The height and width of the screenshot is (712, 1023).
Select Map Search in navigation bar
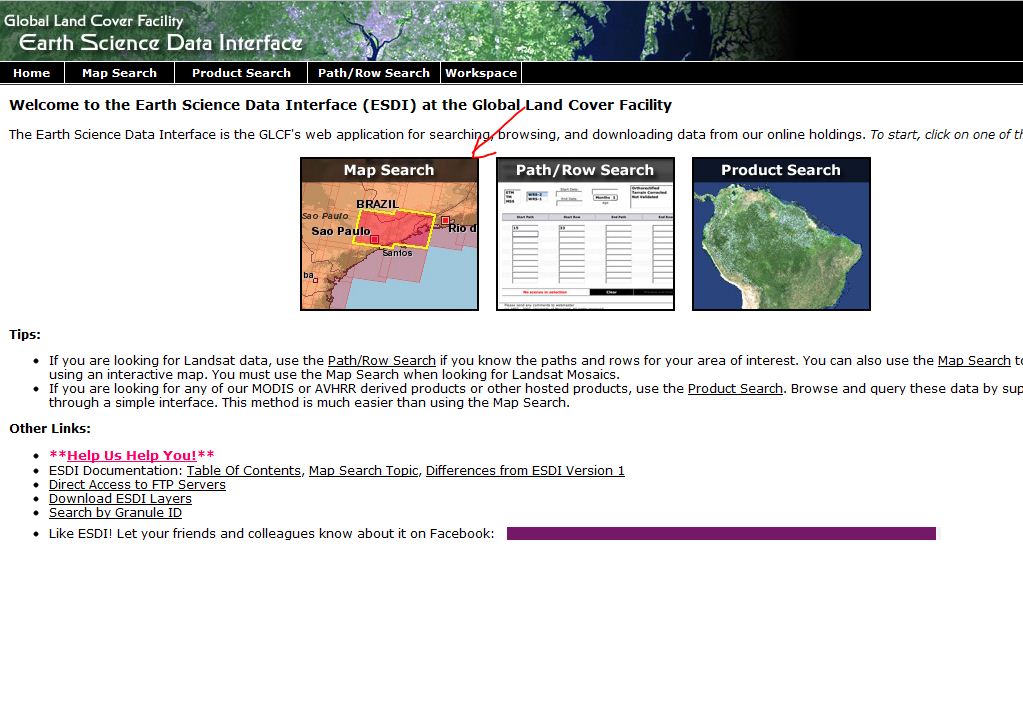(119, 73)
